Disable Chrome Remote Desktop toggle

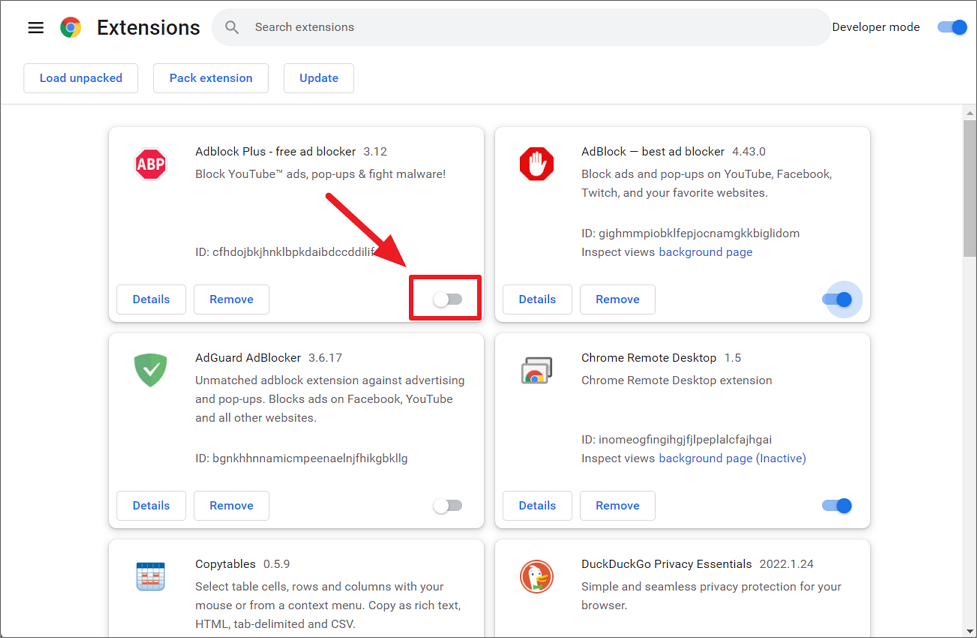pos(837,506)
